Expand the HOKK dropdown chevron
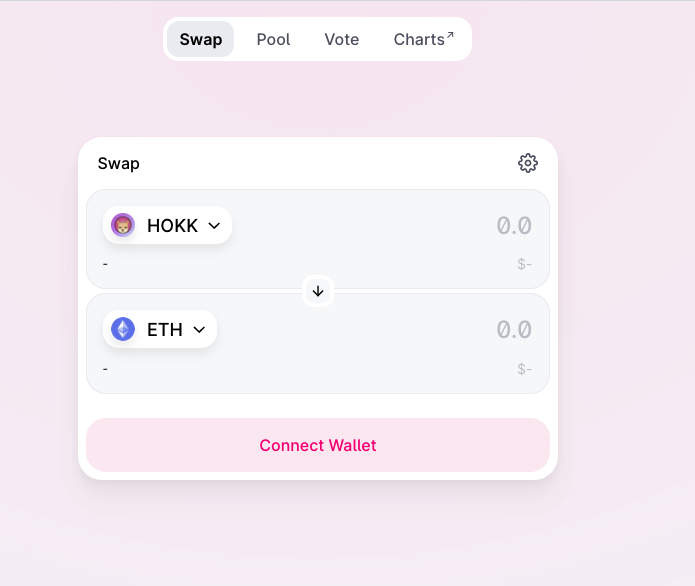Screen dimensions: 695x586 [x=214, y=226]
